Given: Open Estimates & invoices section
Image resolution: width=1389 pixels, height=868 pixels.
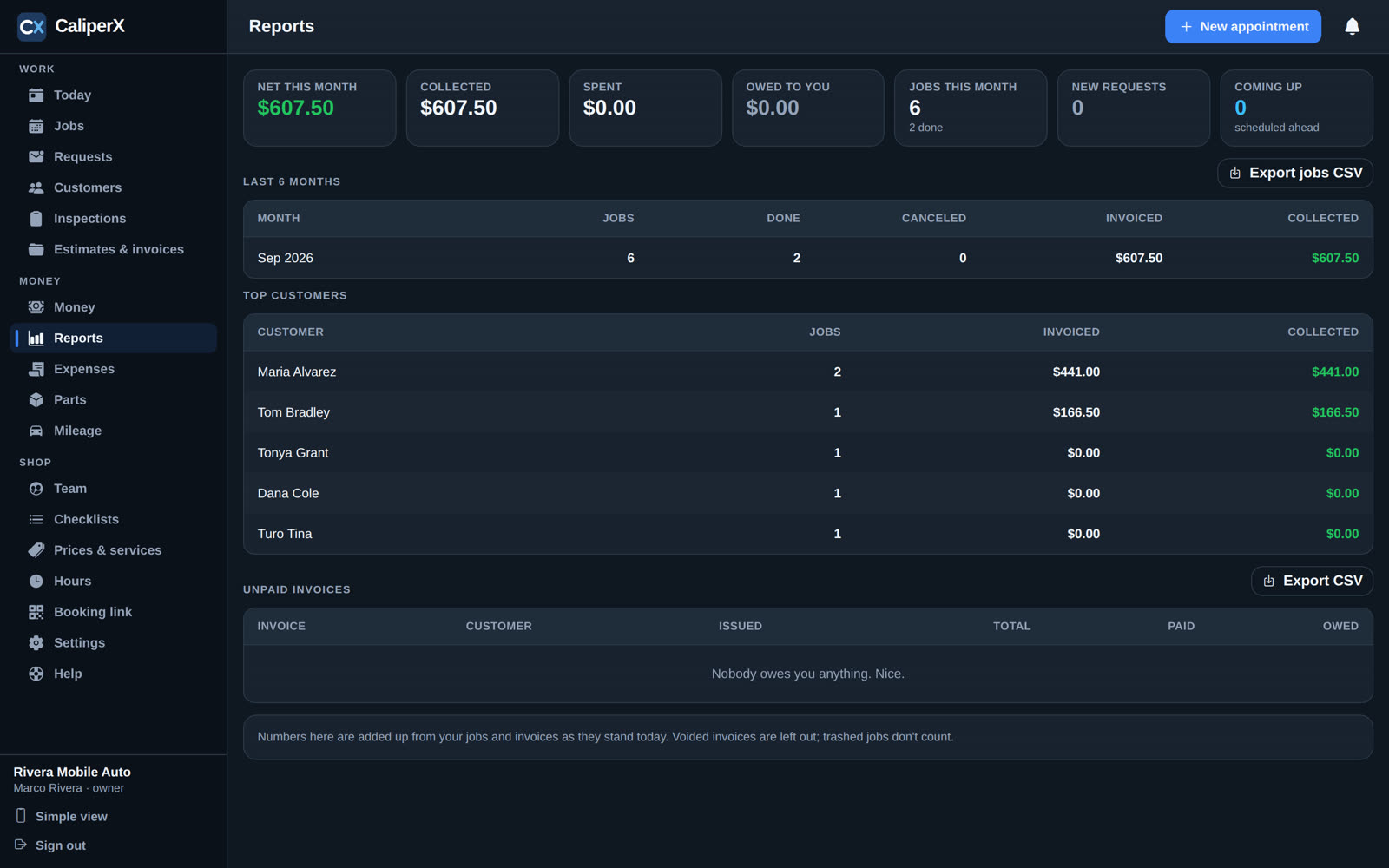Looking at the screenshot, I should point(113,249).
